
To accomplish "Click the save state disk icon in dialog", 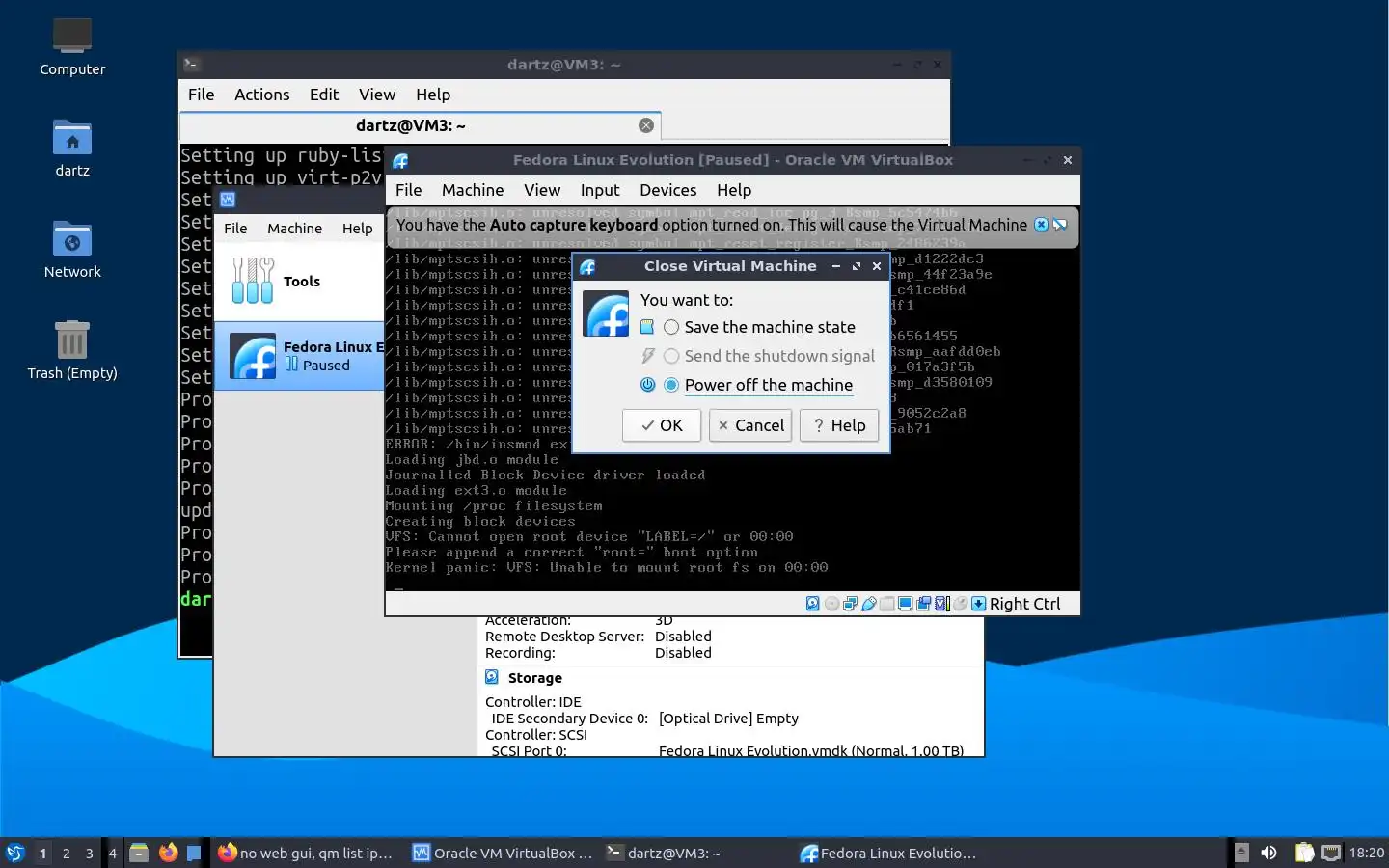I will [647, 327].
